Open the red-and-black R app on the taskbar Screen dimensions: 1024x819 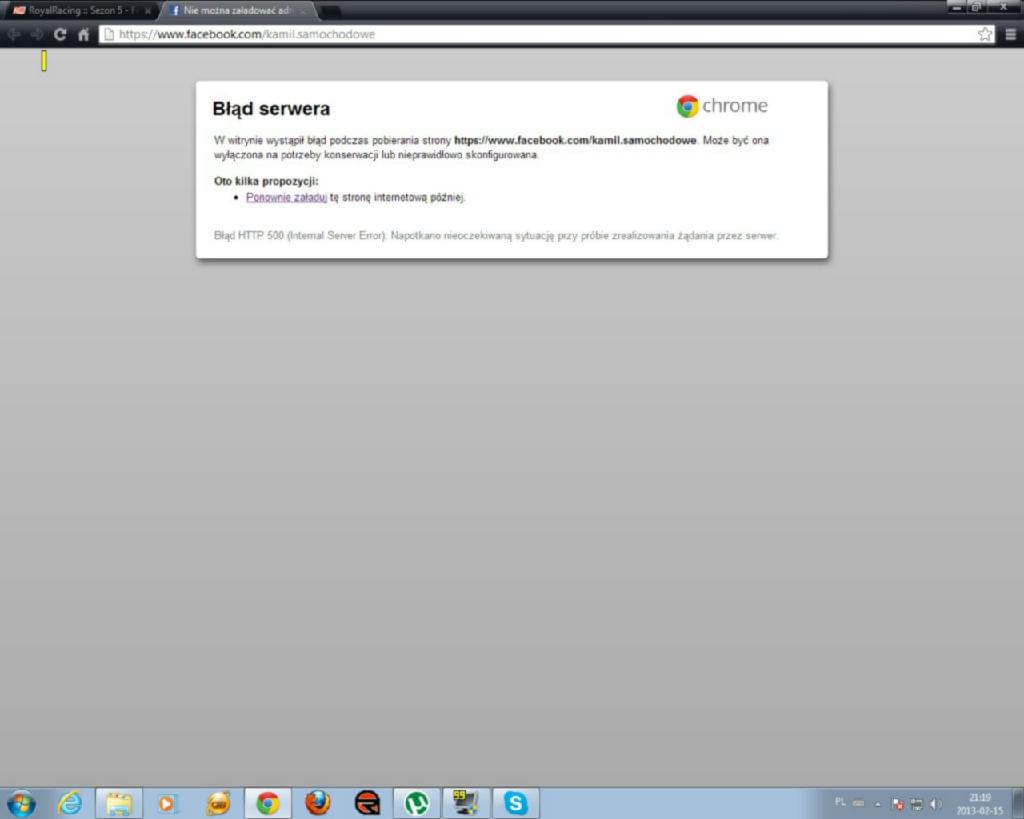click(368, 803)
